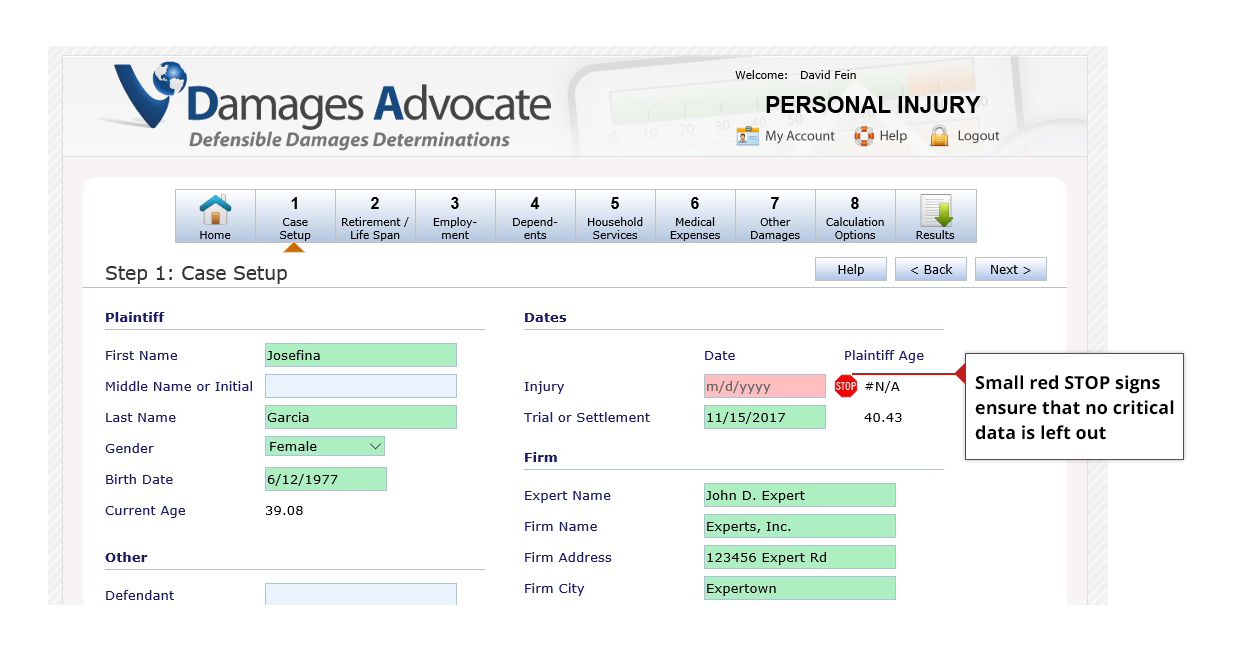The width and height of the screenshot is (1235, 650).
Task: Go to step 7 Other Damages
Action: coord(775,216)
